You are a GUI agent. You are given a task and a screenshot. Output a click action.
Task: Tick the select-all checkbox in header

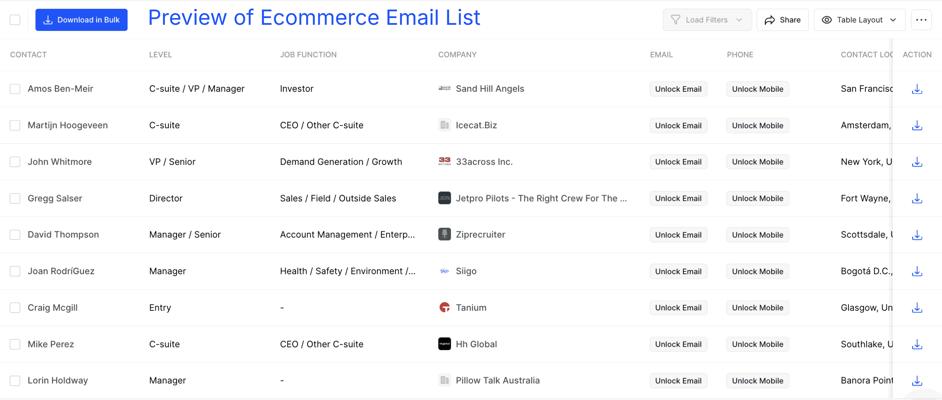[x=15, y=20]
